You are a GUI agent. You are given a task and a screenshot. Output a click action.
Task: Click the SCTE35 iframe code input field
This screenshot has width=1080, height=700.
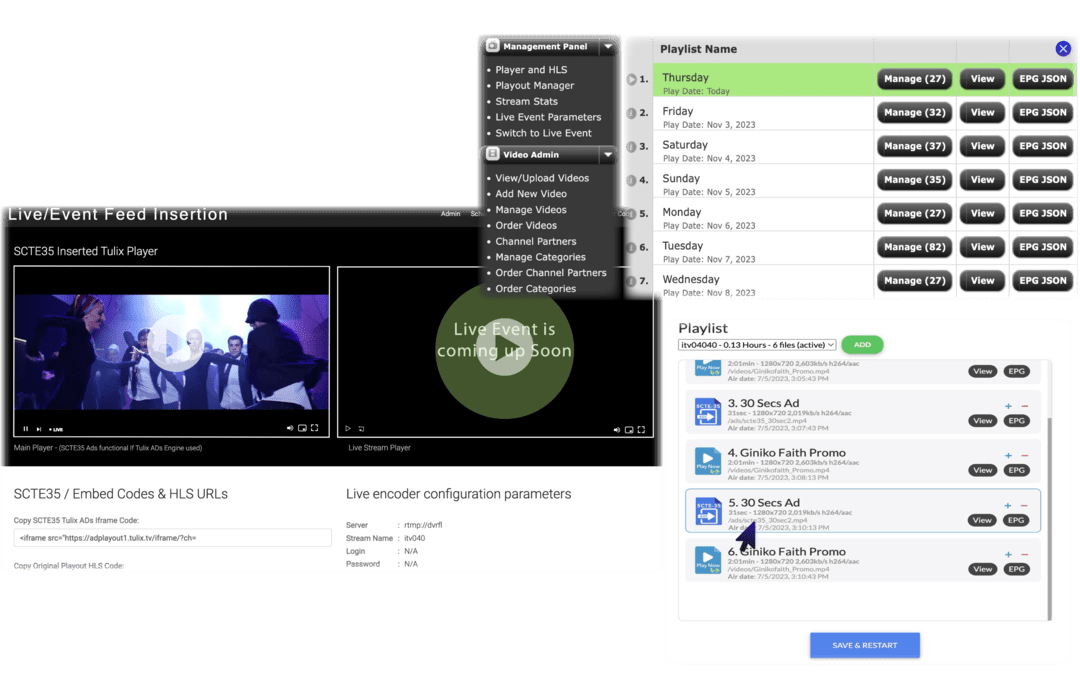coord(172,538)
